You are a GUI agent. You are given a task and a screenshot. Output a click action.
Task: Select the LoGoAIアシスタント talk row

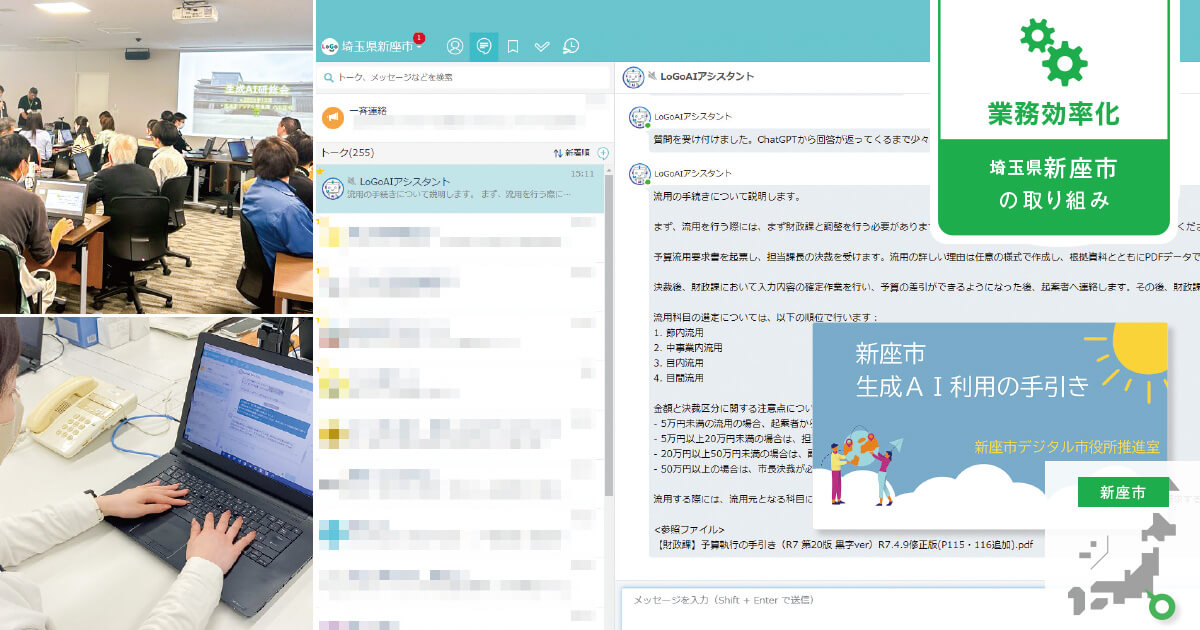tap(461, 188)
